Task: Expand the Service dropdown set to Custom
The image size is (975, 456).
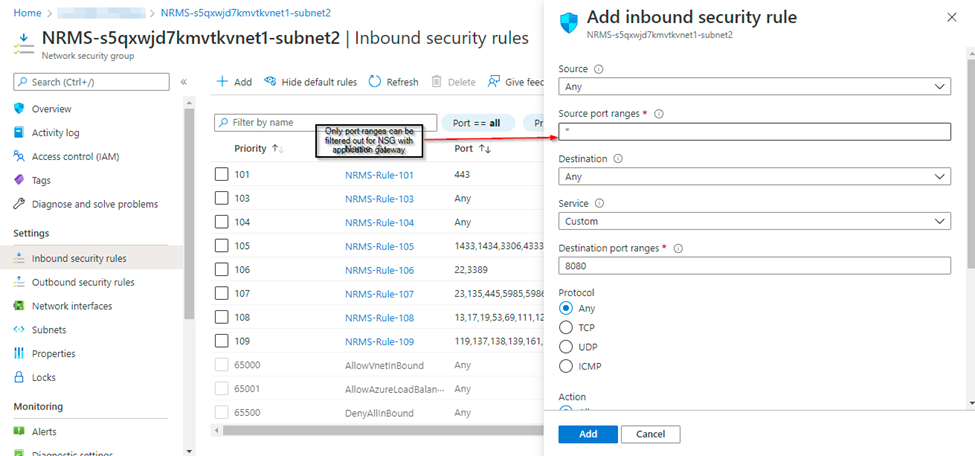Action: click(x=754, y=221)
